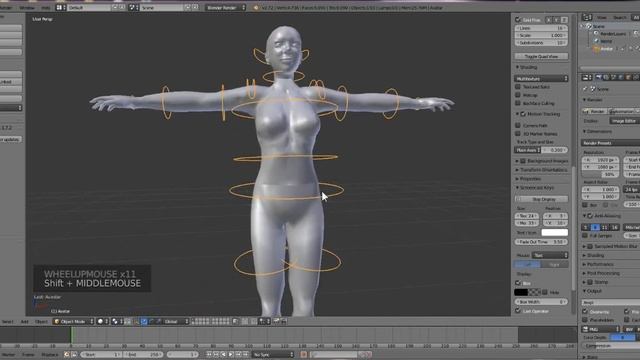Open the outliner editor type icon
Image resolution: width=640 pixels, height=360 pixels.
(x=587, y=17)
